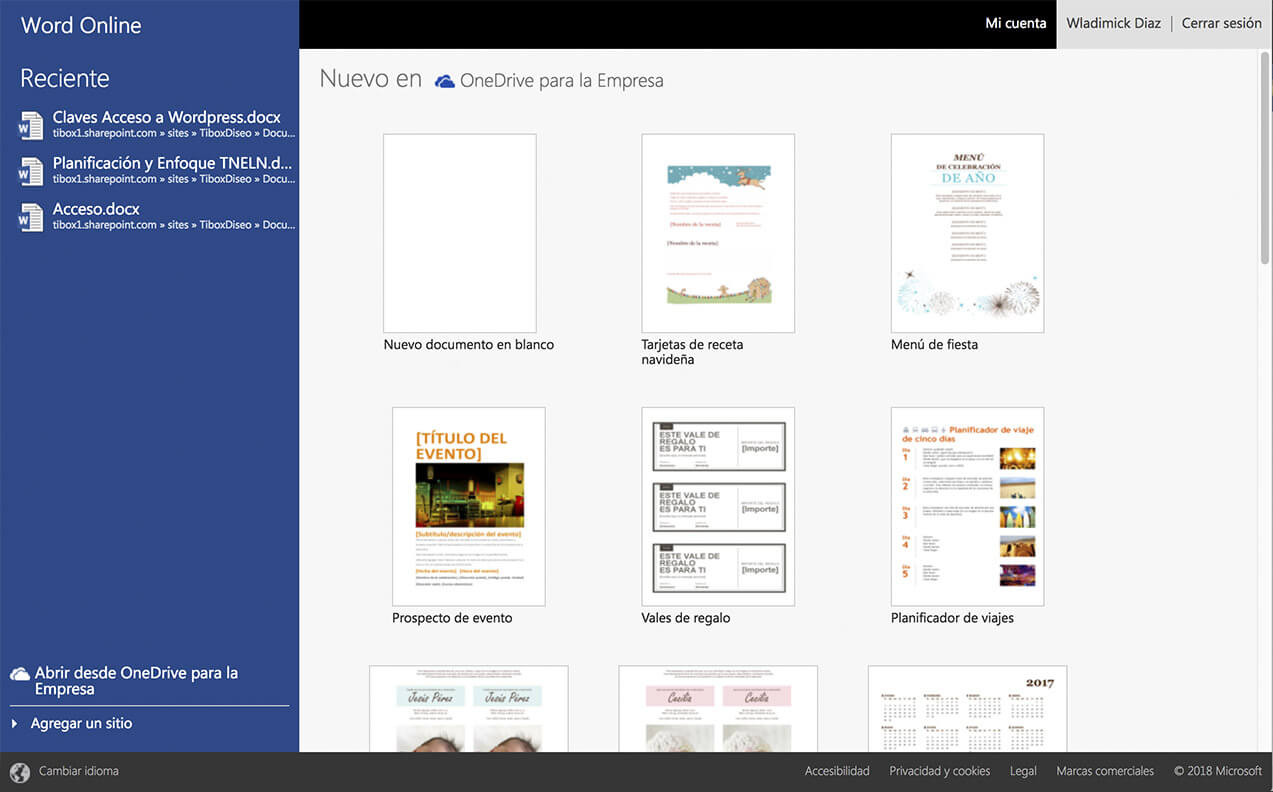This screenshot has height=792, width=1273.
Task: Click the Word icon beside Claves Acceso a Wordpress.docx
Action: tap(30, 126)
